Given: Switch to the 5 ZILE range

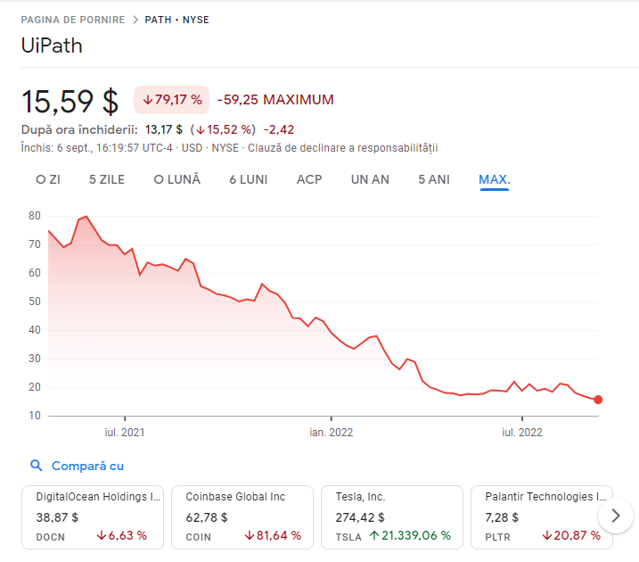Looking at the screenshot, I should pyautogui.click(x=107, y=180).
